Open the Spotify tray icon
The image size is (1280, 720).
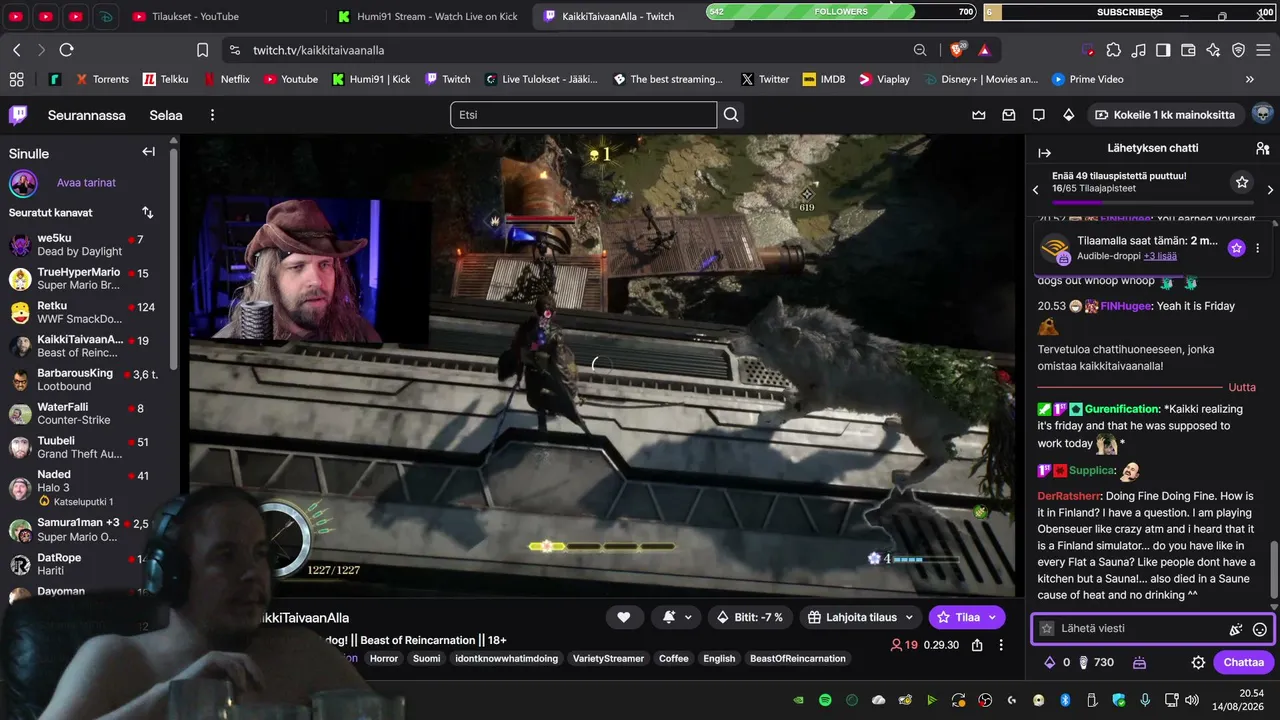825,700
